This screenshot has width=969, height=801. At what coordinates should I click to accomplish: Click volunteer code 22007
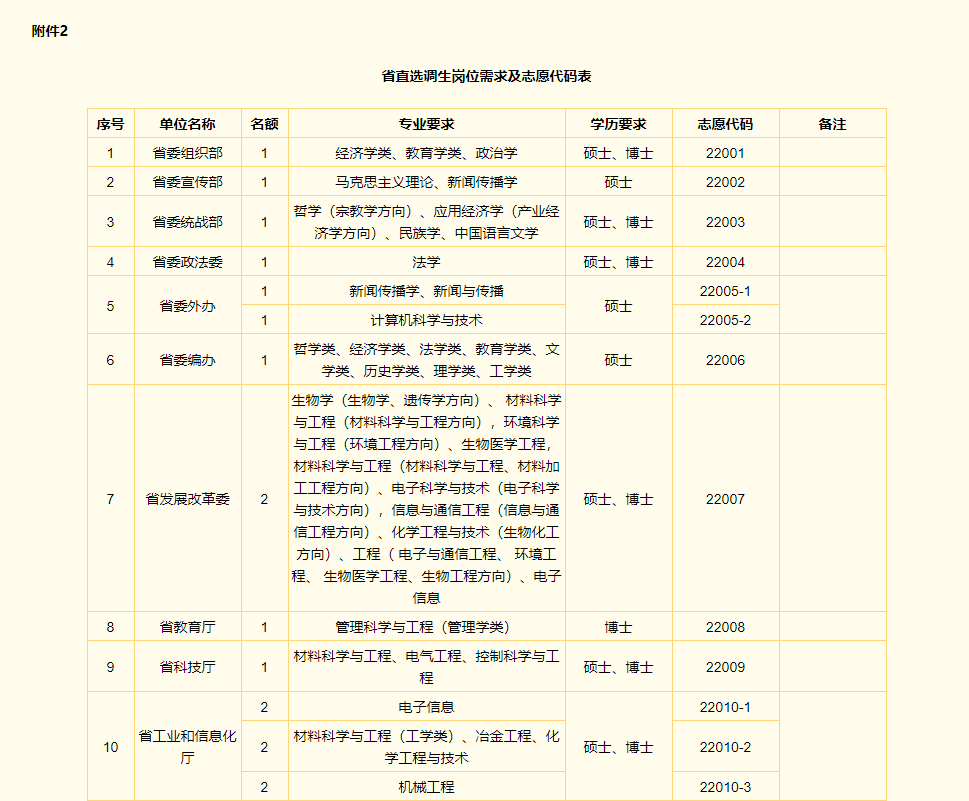pos(725,498)
